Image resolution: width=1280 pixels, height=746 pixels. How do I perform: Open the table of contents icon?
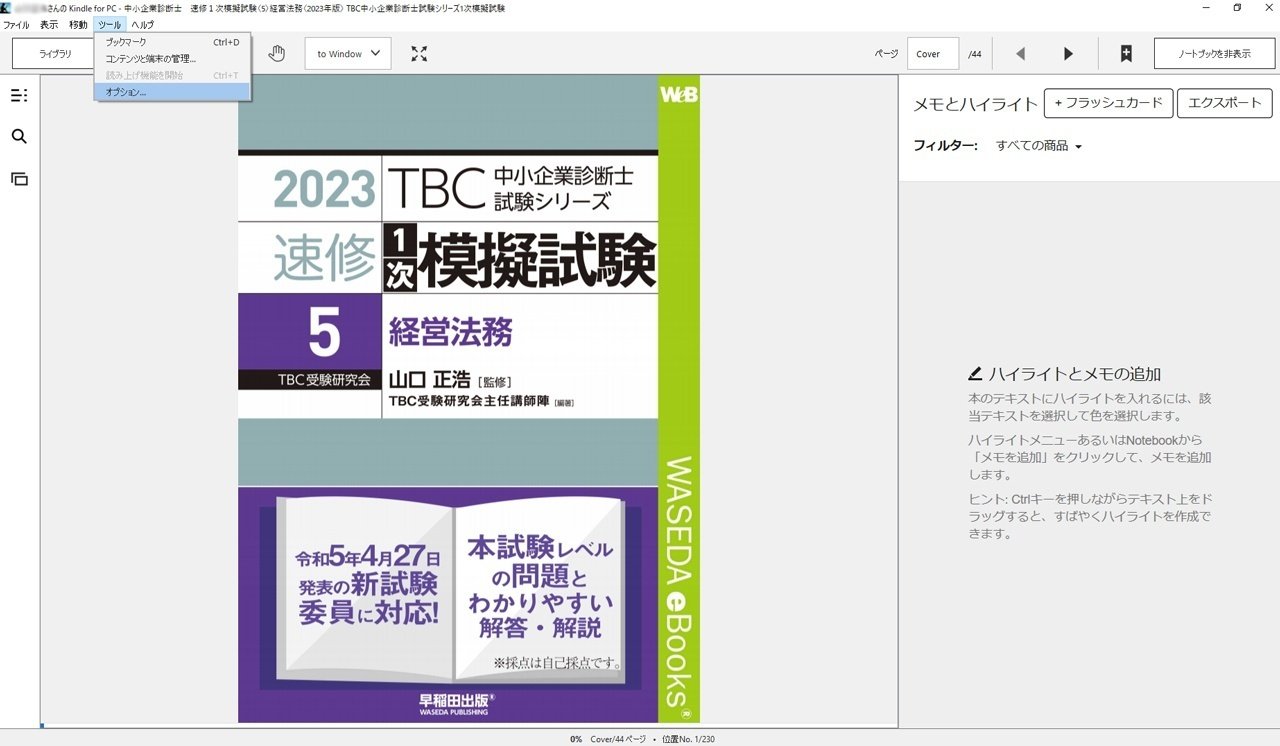pos(19,96)
